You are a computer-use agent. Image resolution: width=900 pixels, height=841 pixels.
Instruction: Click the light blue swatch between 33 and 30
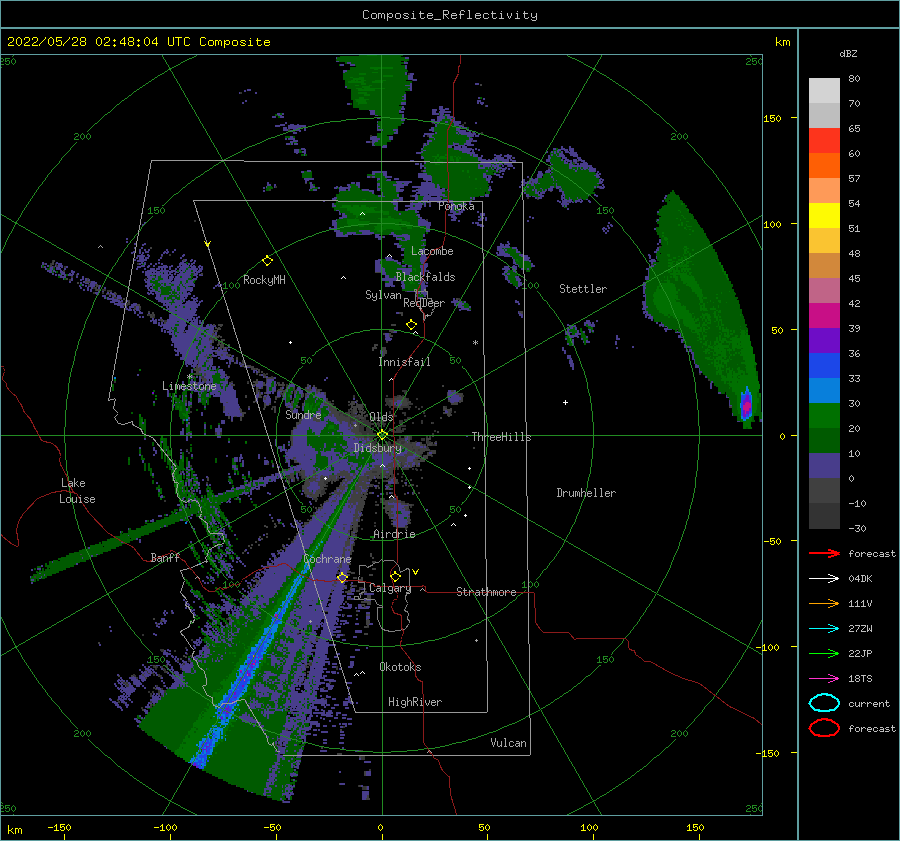[x=824, y=390]
